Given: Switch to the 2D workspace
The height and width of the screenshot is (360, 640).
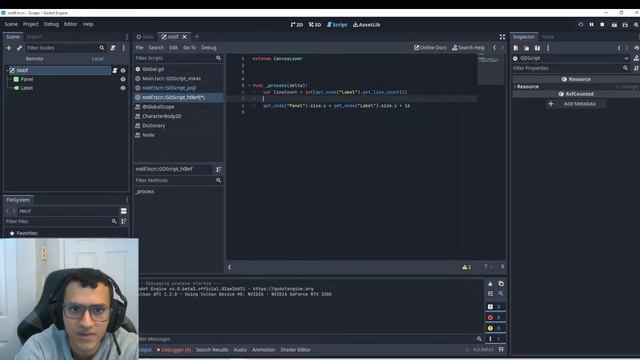Looking at the screenshot, I should 297,24.
